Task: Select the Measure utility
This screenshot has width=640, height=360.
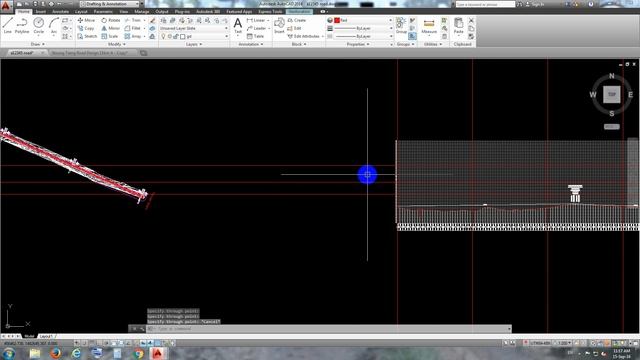Action: [429, 26]
